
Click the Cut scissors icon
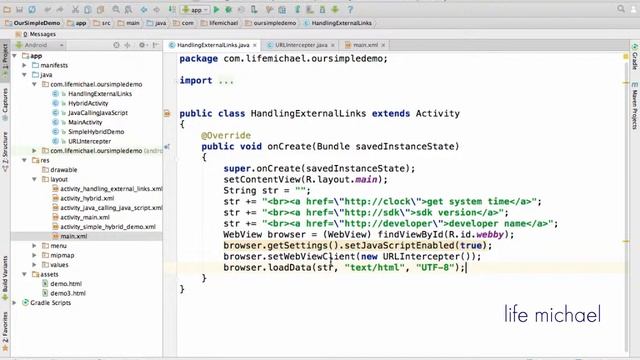point(76,9)
